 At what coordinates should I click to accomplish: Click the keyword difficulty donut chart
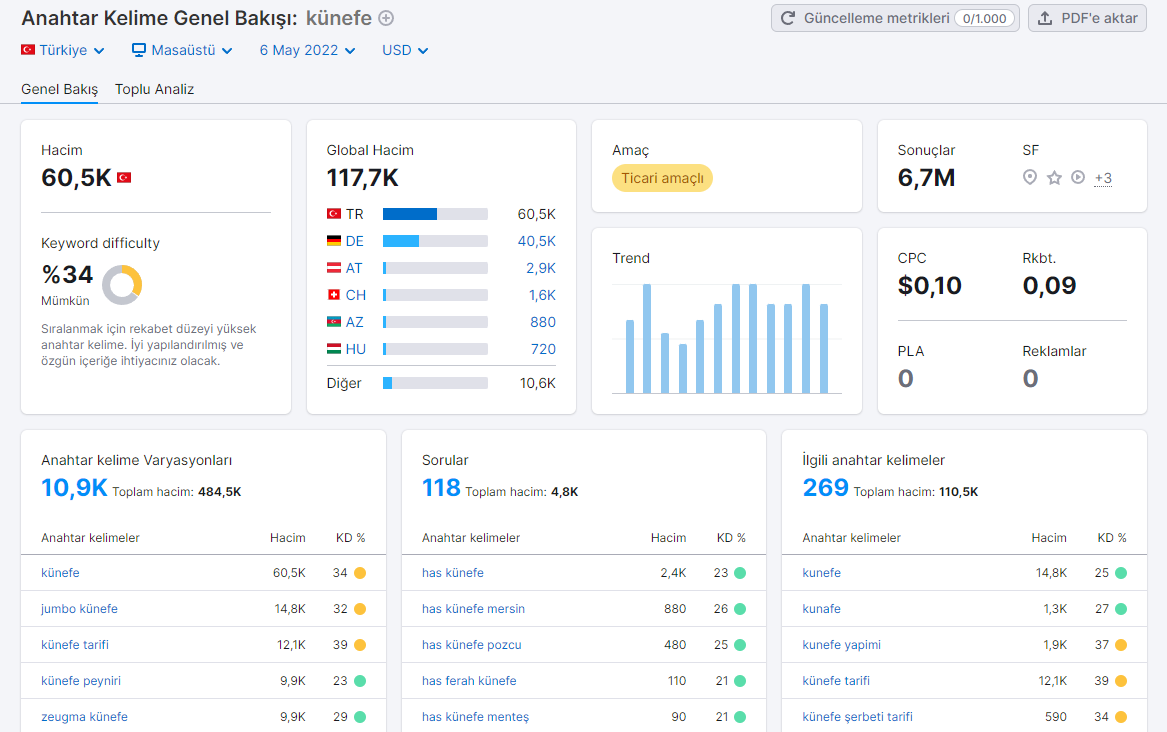[x=122, y=285]
